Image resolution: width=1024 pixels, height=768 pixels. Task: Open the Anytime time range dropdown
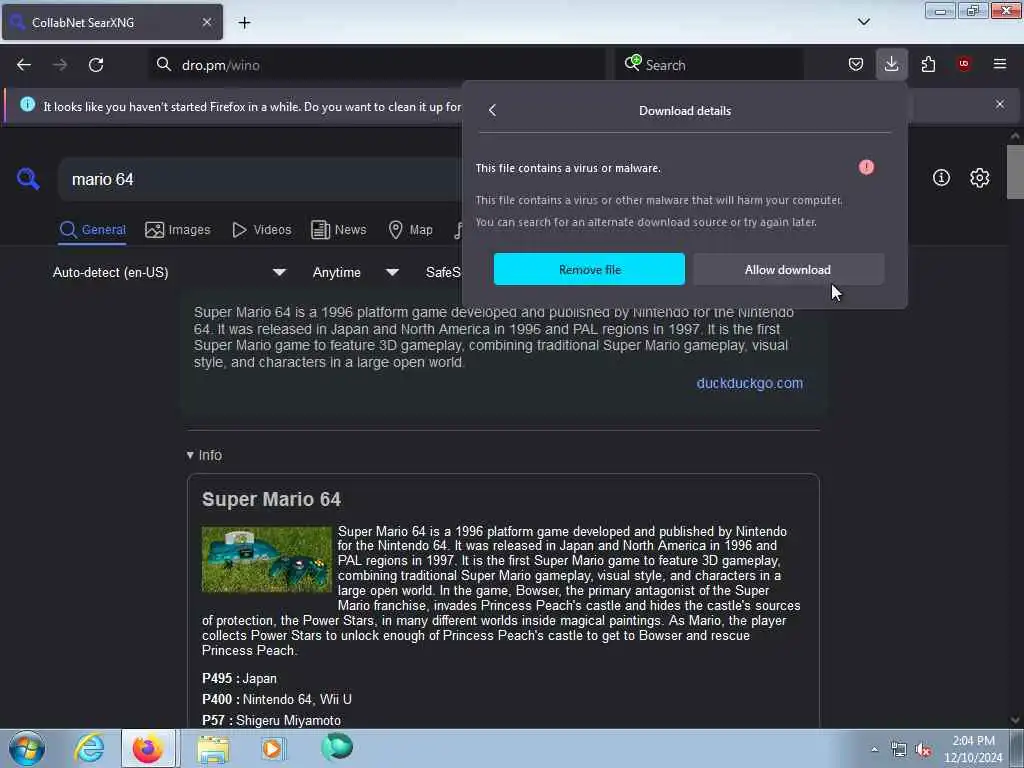pyautogui.click(x=356, y=272)
